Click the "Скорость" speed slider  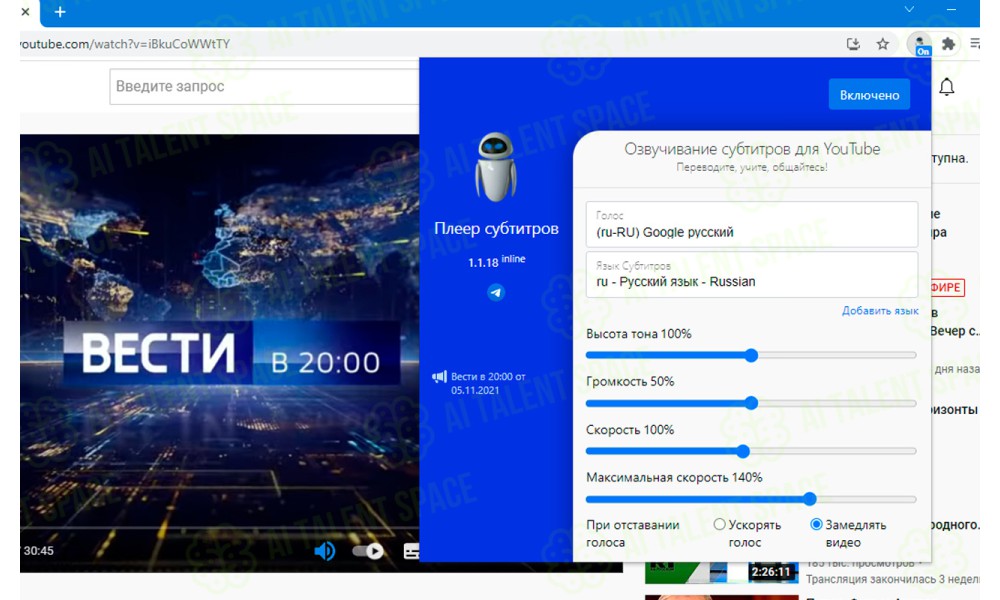pos(751,451)
